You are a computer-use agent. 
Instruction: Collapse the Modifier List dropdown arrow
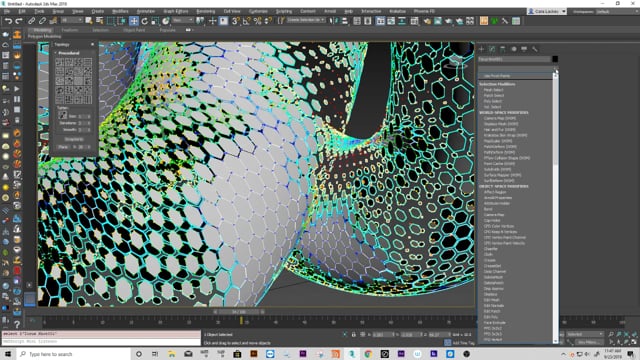[556, 70]
